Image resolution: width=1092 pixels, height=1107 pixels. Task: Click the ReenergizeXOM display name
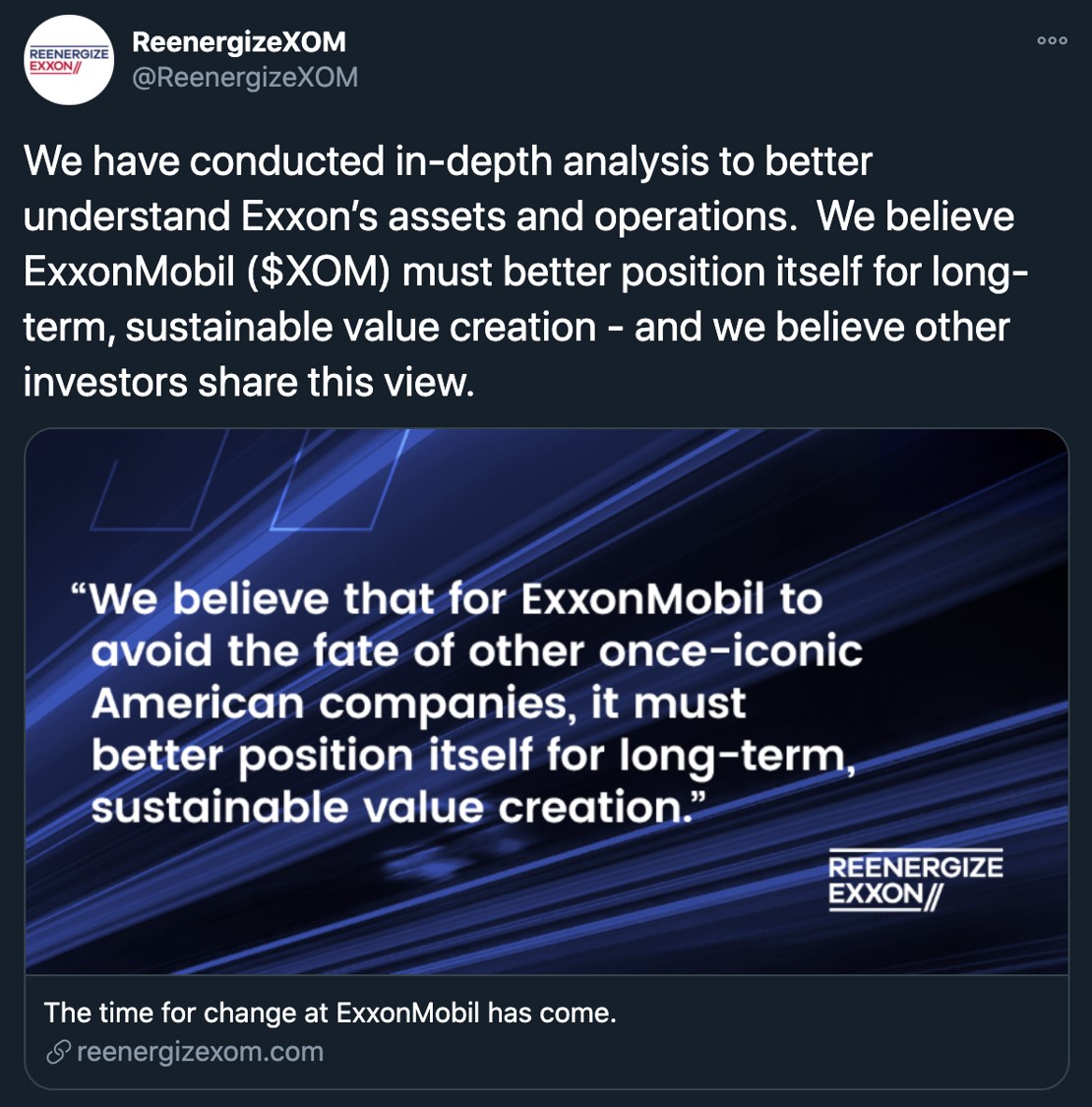tap(239, 42)
